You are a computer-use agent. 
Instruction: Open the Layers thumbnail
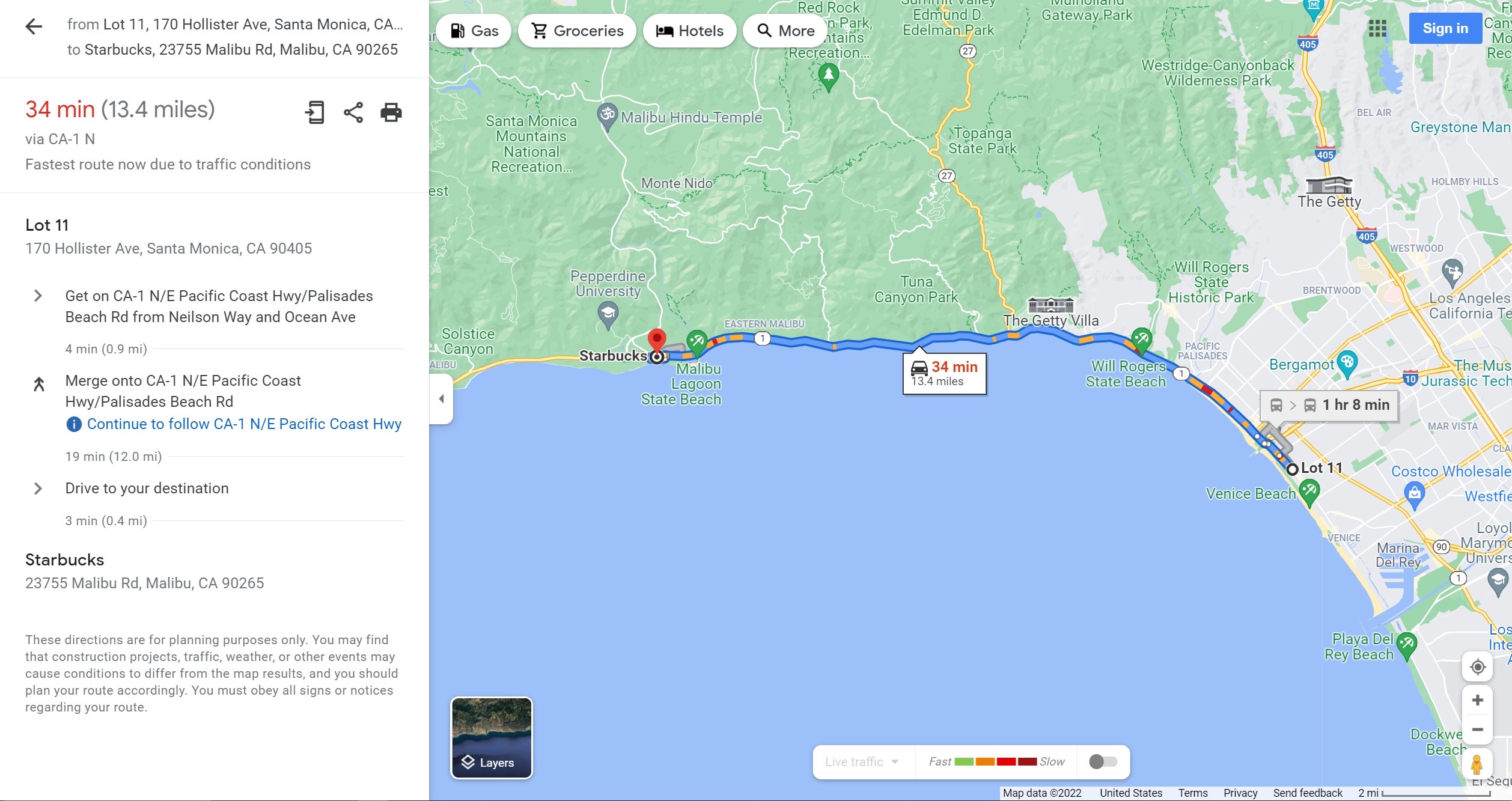click(x=492, y=738)
